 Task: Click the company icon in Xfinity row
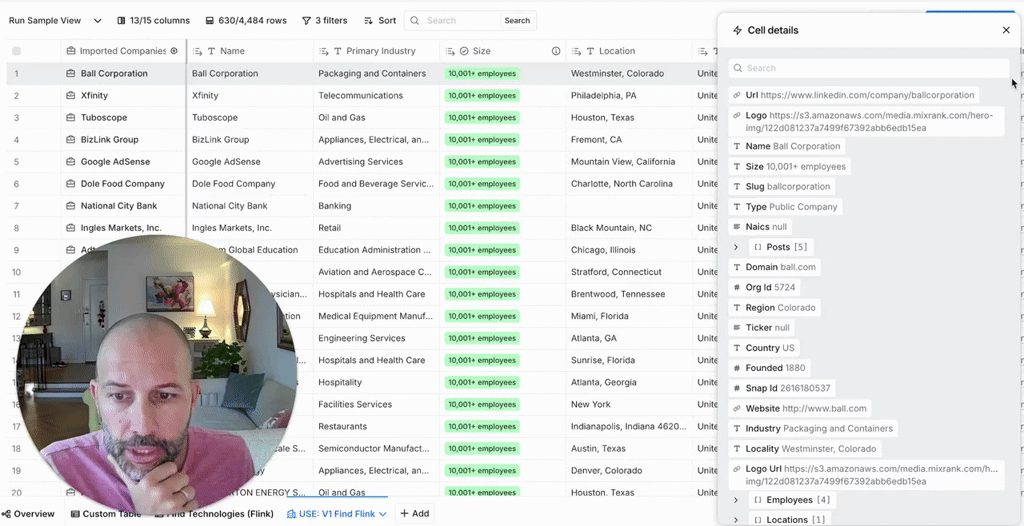[71, 96]
